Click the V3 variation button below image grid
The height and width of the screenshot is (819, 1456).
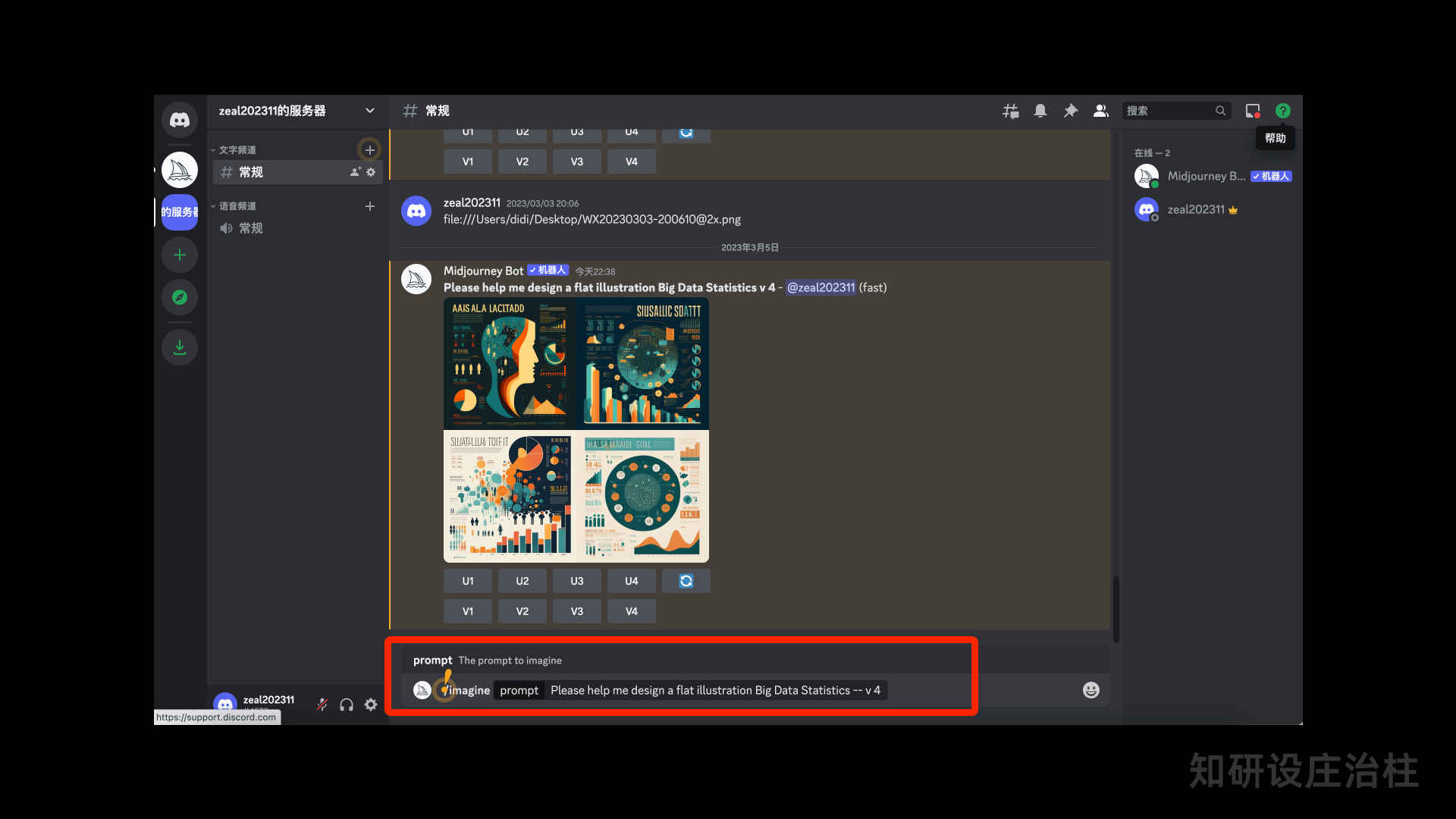tap(577, 611)
